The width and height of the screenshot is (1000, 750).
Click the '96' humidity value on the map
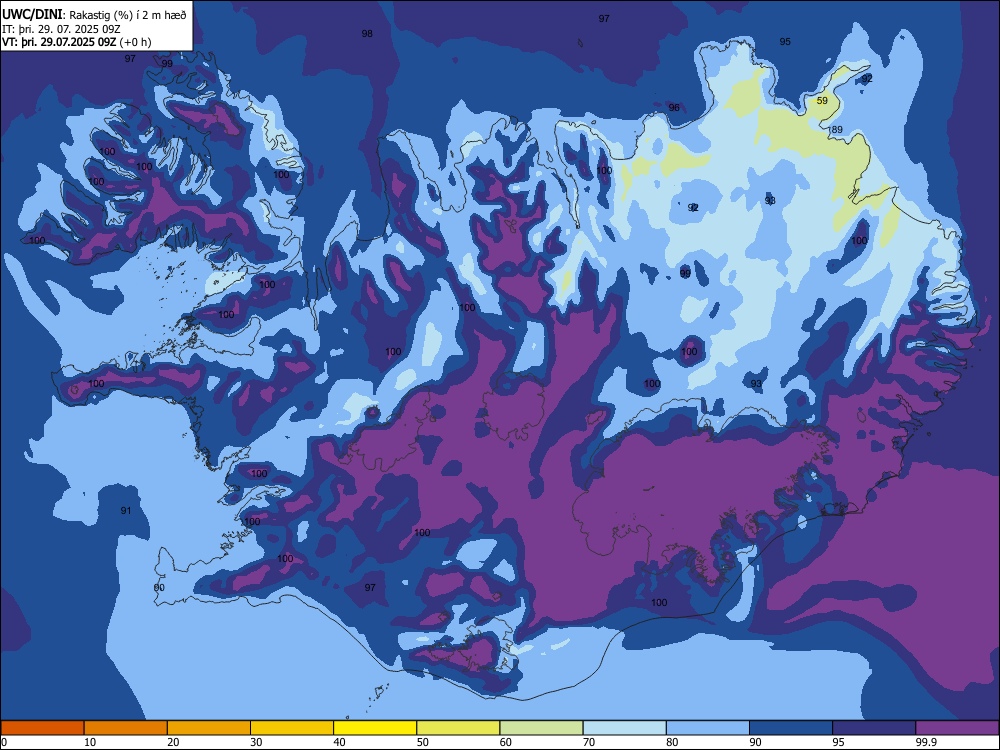pos(674,108)
